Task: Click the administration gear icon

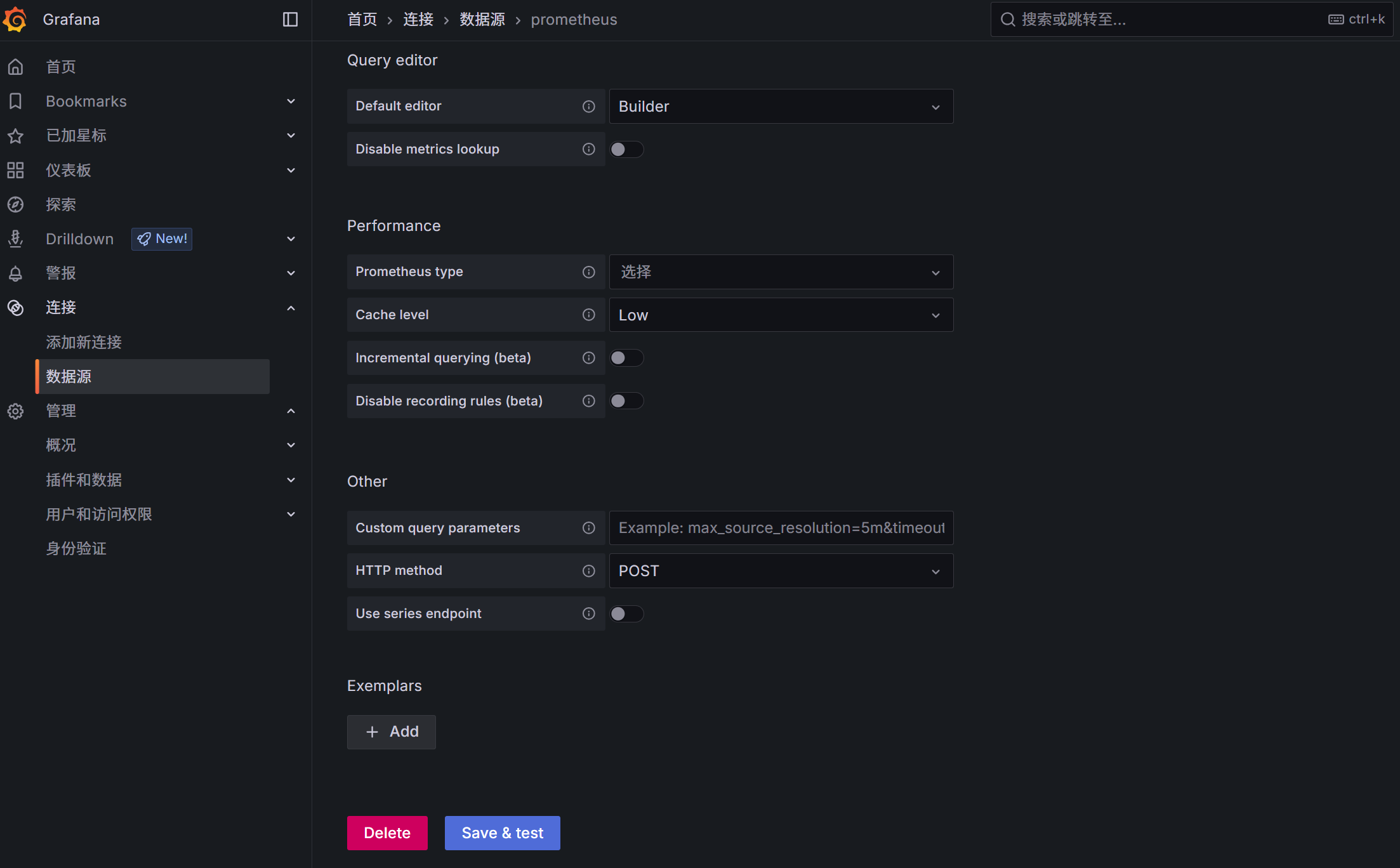Action: (15, 411)
